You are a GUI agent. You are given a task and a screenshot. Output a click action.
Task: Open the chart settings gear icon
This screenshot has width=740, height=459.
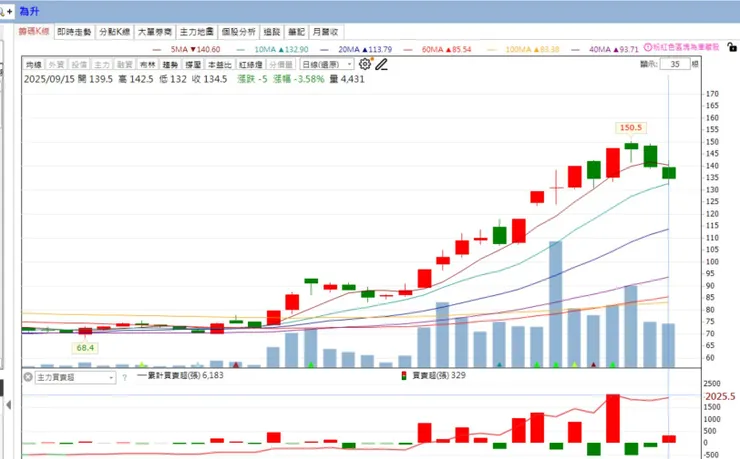click(365, 64)
